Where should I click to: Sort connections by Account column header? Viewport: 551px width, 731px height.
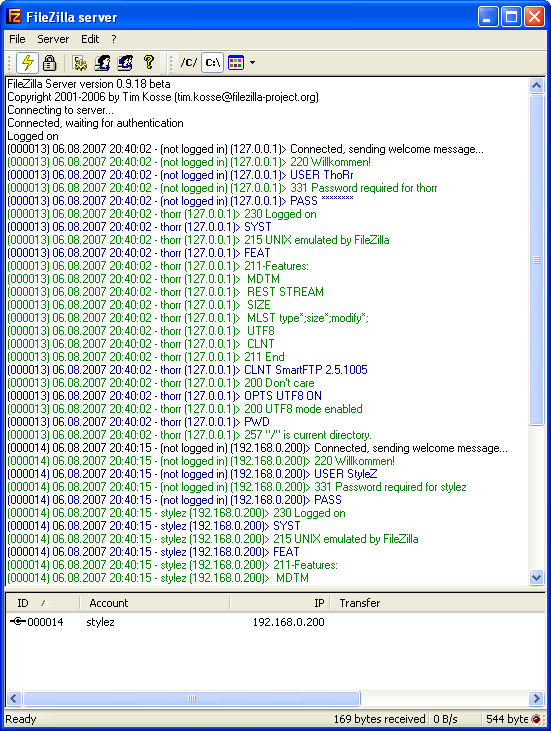[x=155, y=603]
